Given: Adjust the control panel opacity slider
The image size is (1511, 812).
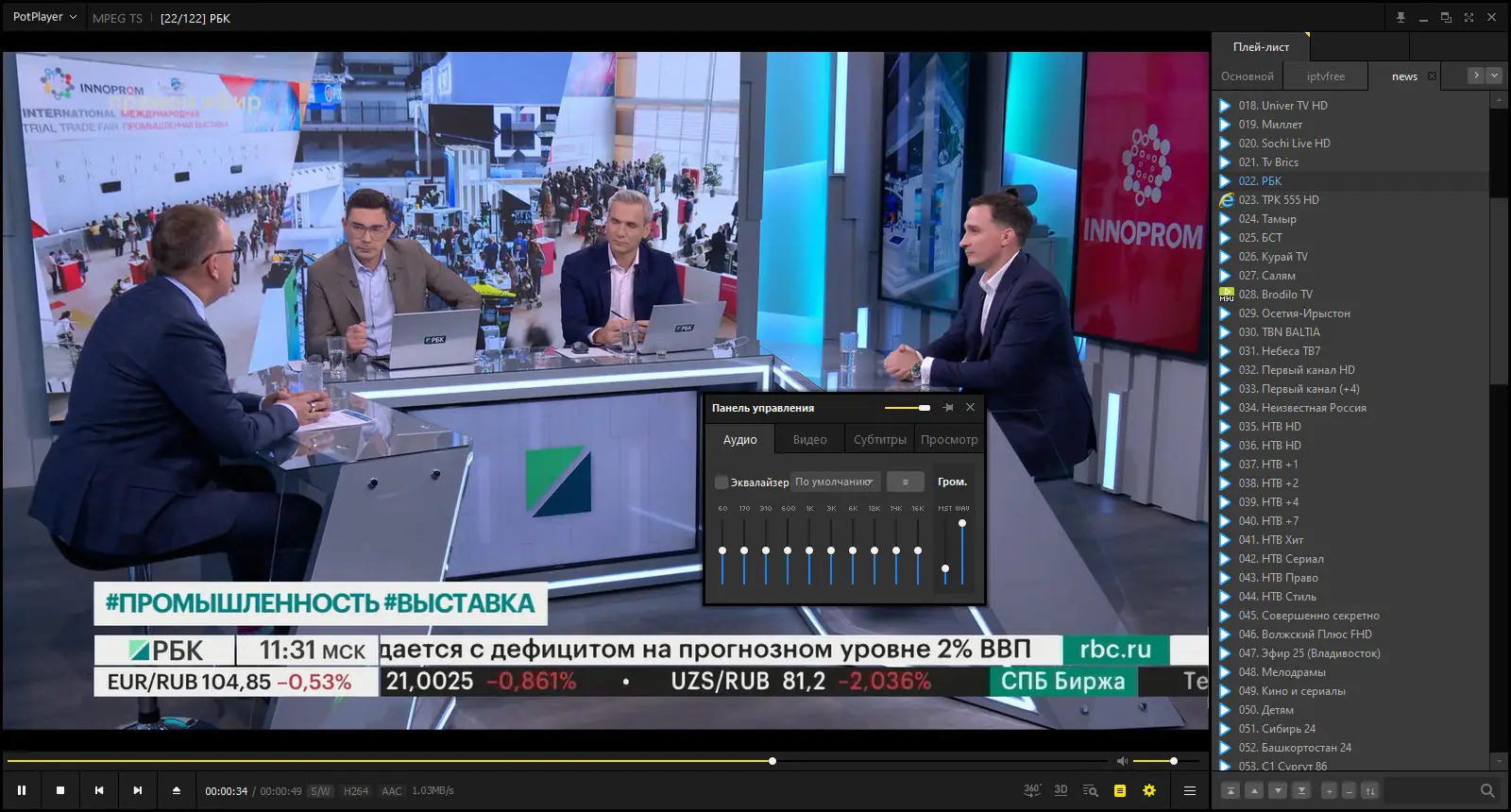Looking at the screenshot, I should (907, 408).
